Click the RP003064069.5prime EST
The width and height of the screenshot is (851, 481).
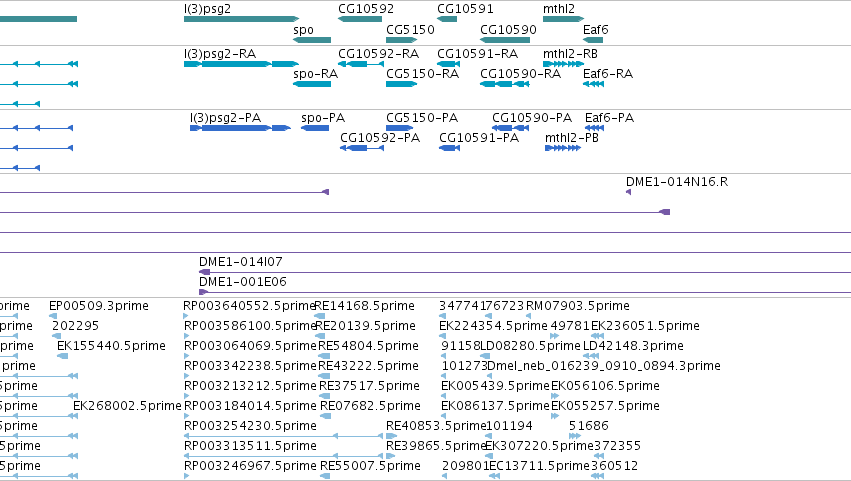[186, 356]
